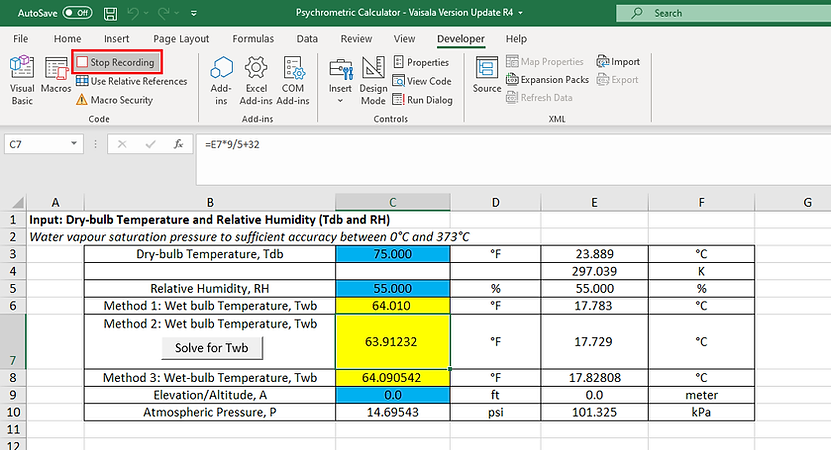Redo the last action

click(x=163, y=13)
